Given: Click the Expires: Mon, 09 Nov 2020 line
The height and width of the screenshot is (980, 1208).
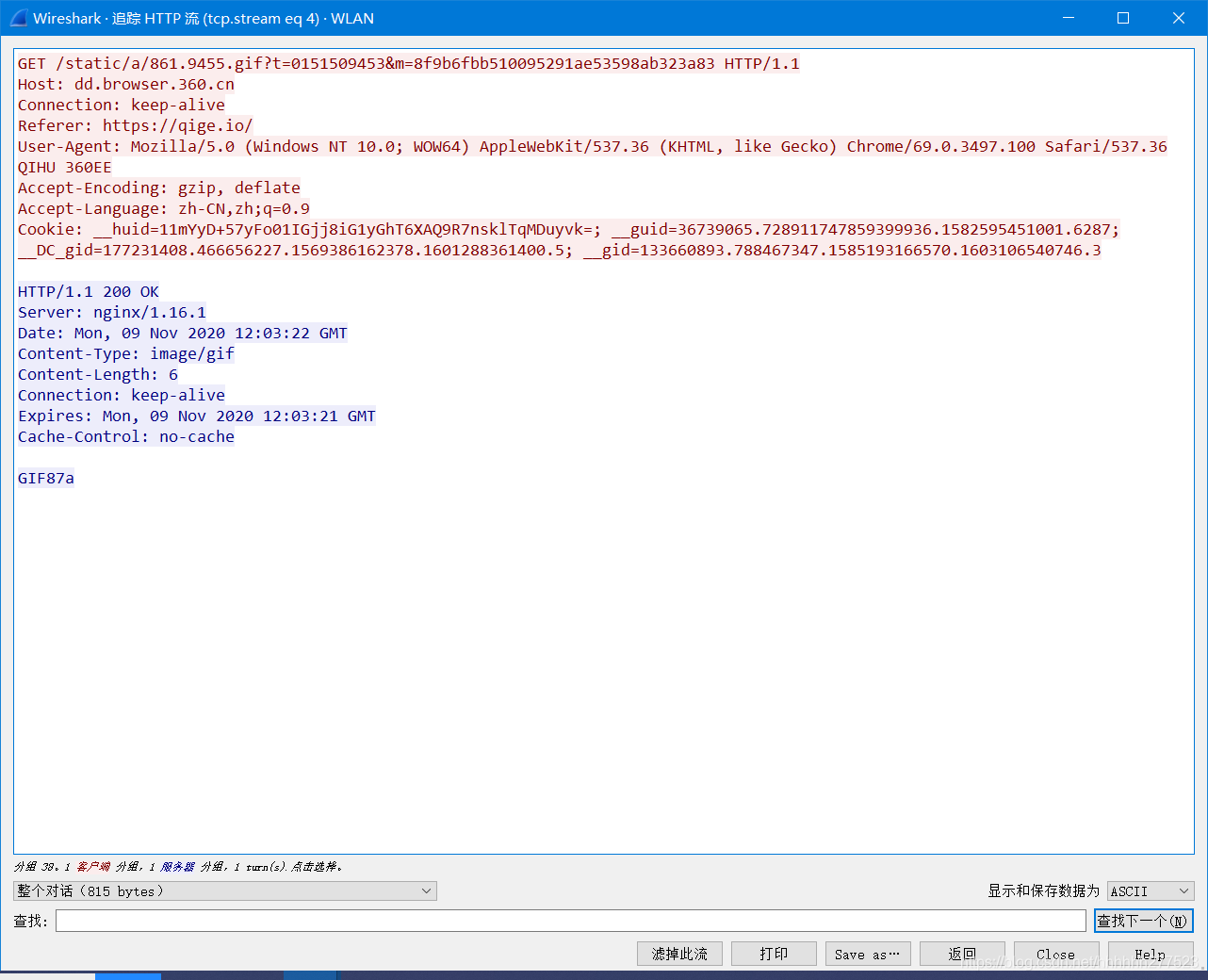Looking at the screenshot, I should 196,416.
